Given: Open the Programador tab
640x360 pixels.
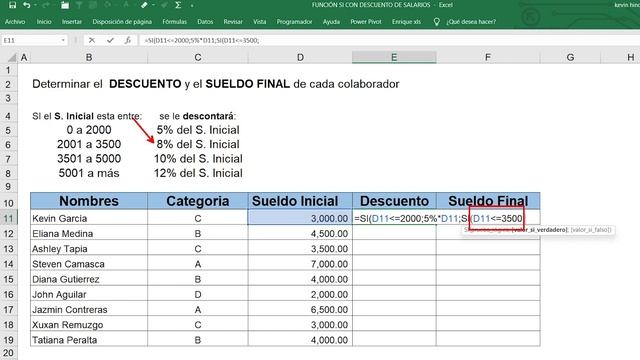Looking at the screenshot, I should (x=294, y=22).
